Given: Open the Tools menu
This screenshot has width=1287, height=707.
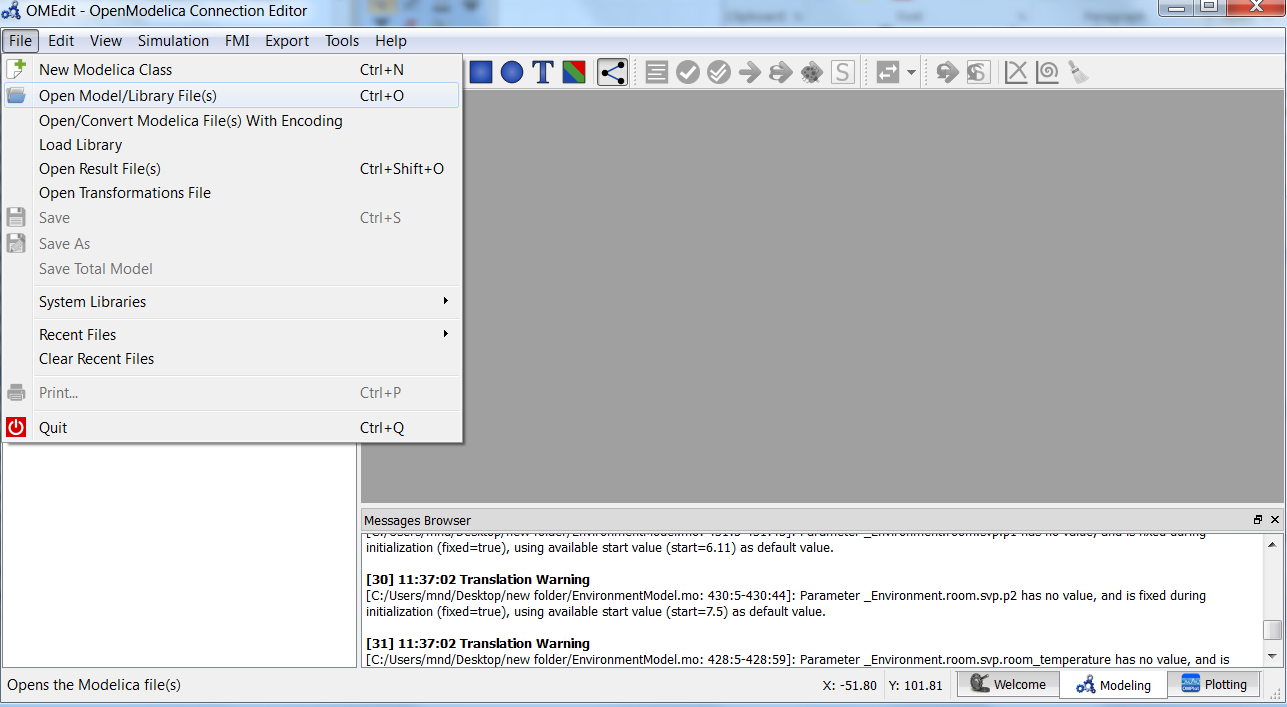Looking at the screenshot, I should pos(342,41).
